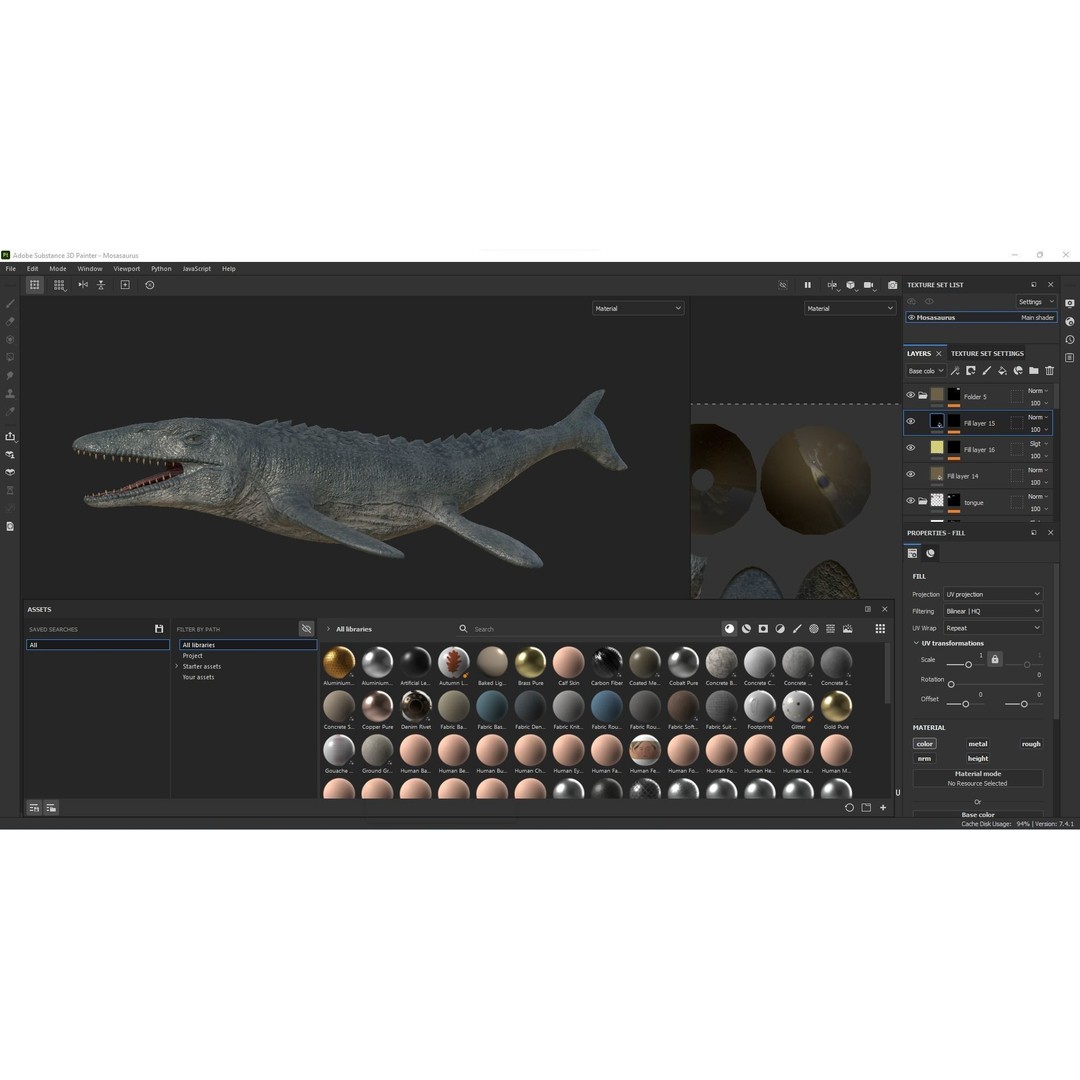Open the video camera settings icon
This screenshot has width=1080, height=1080.
point(869,285)
